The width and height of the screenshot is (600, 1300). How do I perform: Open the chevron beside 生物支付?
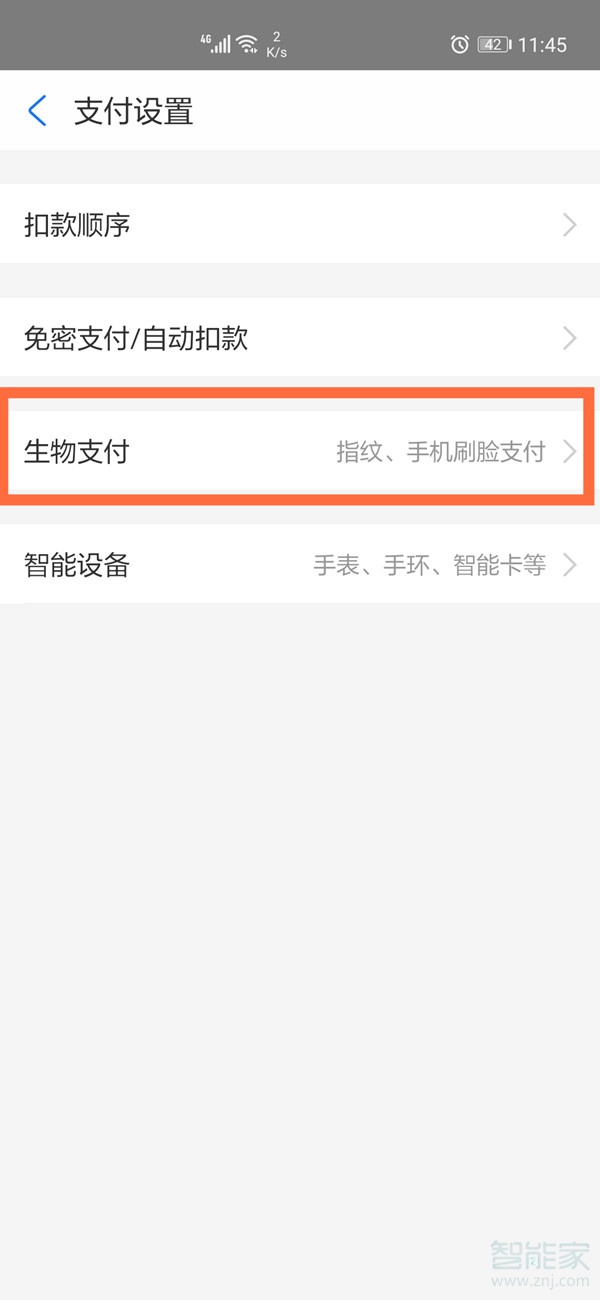[x=570, y=452]
